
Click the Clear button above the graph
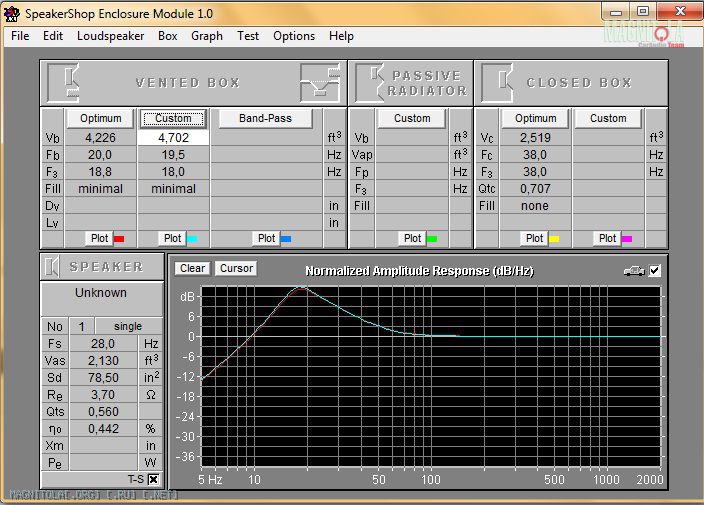pos(193,268)
